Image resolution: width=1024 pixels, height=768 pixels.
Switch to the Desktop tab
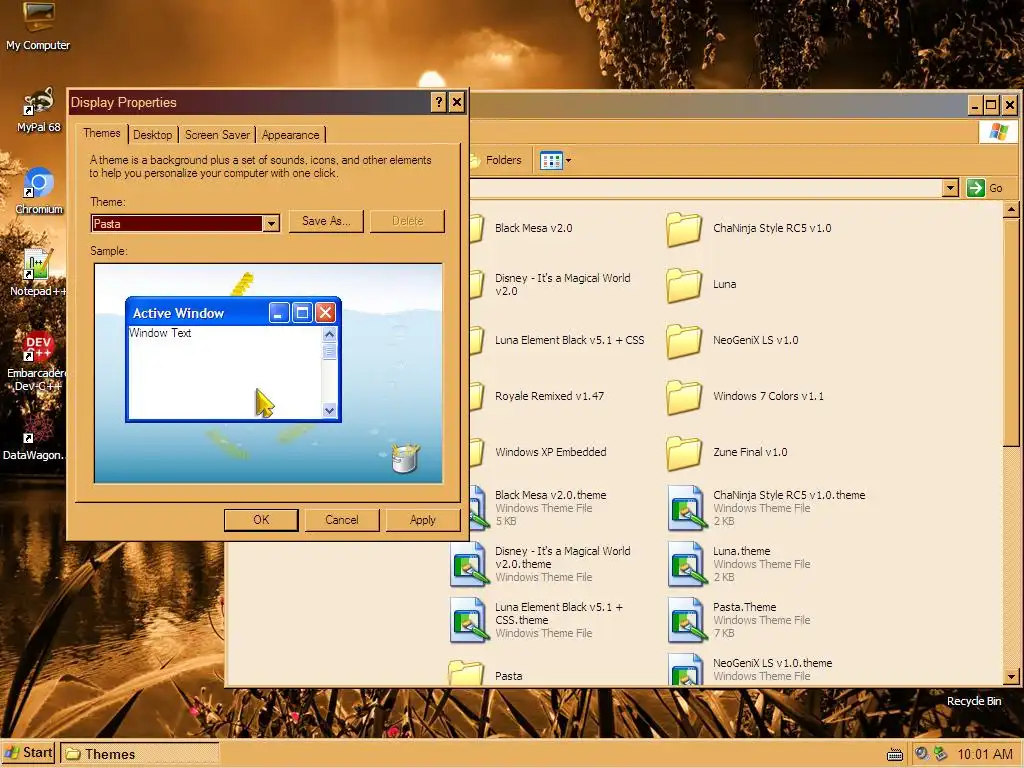pyautogui.click(x=152, y=135)
